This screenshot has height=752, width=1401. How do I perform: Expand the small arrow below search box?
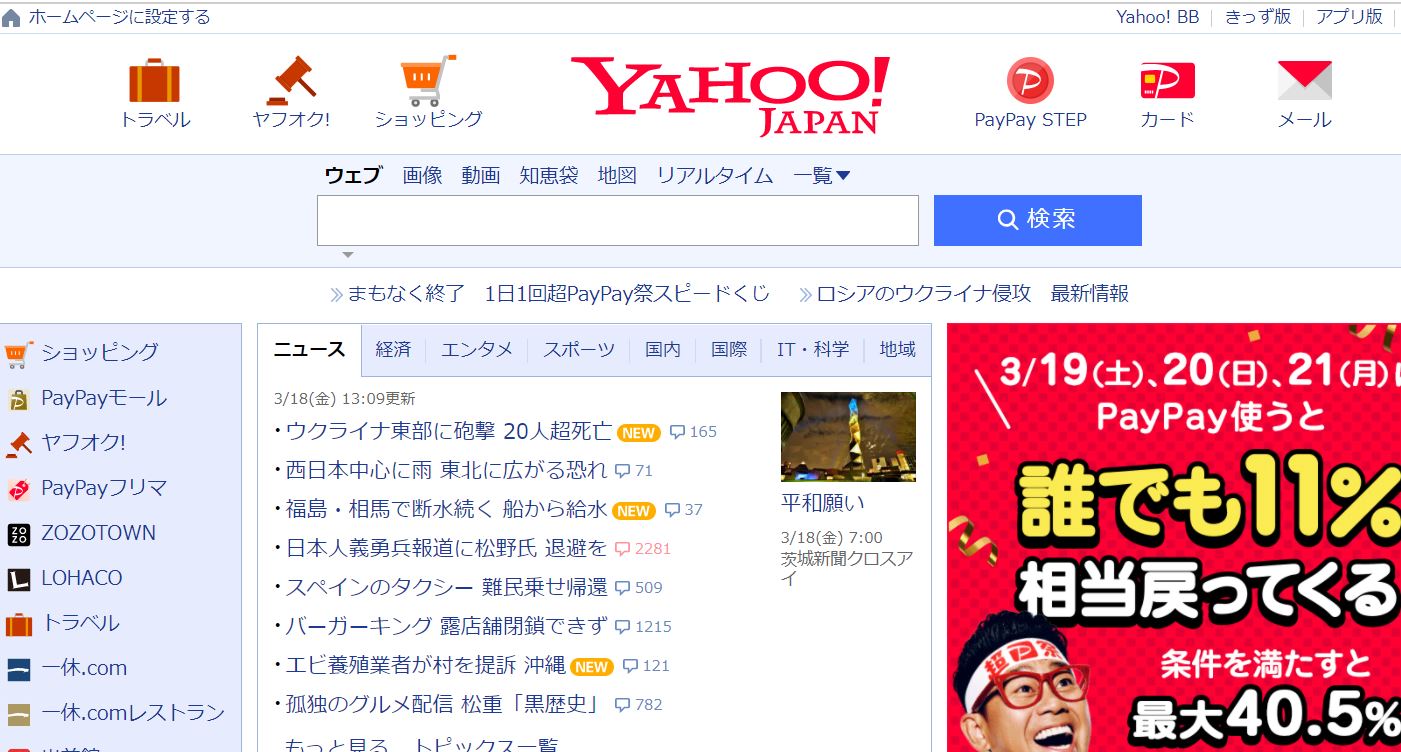pos(347,255)
